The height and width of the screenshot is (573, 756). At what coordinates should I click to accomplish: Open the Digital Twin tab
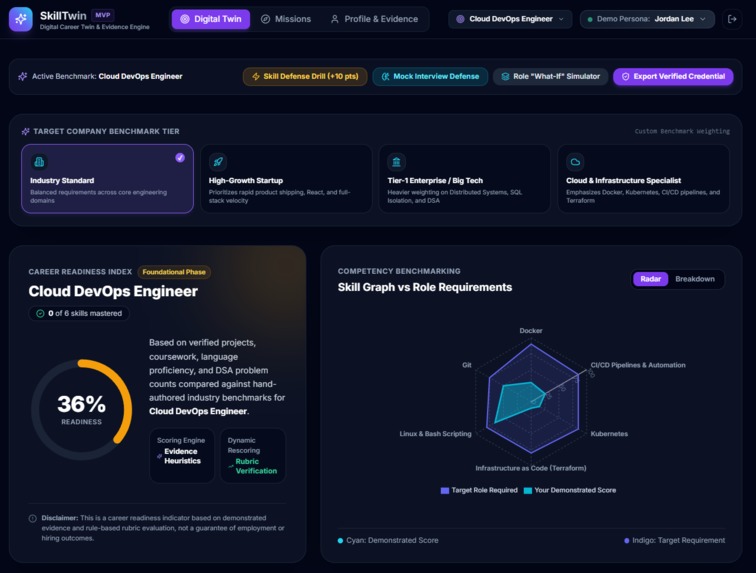211,19
